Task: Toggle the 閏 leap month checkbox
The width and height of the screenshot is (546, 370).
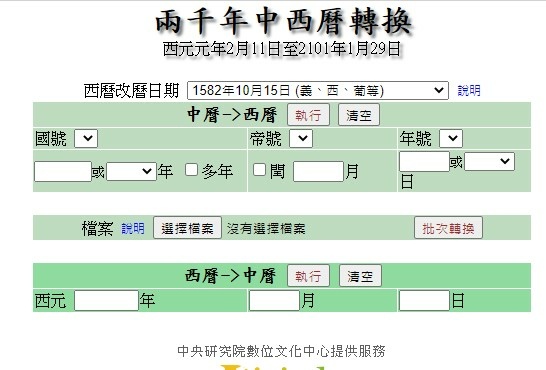Action: pyautogui.click(x=259, y=170)
